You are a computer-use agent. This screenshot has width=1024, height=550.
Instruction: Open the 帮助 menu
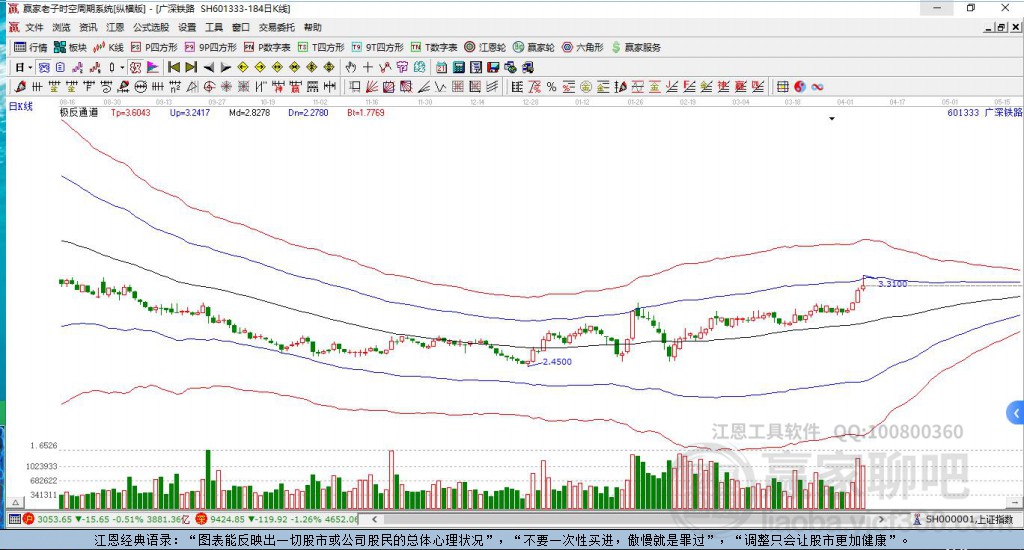313,27
